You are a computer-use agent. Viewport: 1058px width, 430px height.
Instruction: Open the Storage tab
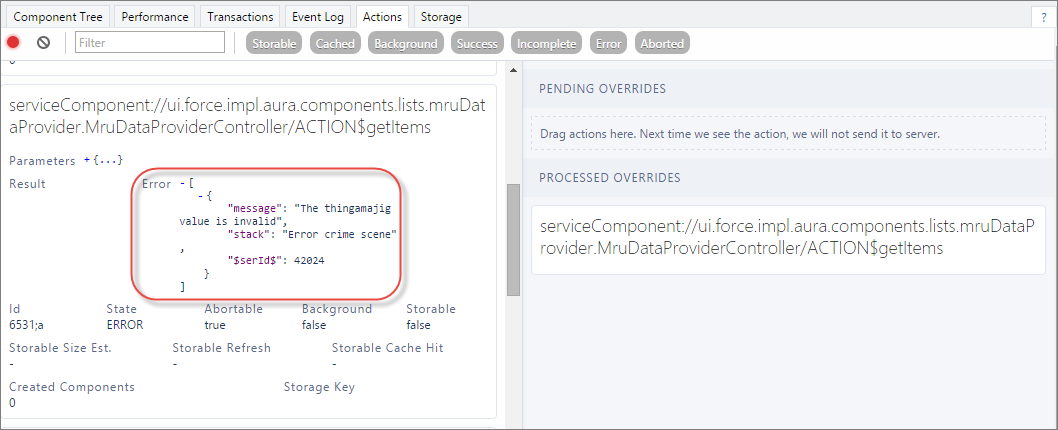pos(441,17)
